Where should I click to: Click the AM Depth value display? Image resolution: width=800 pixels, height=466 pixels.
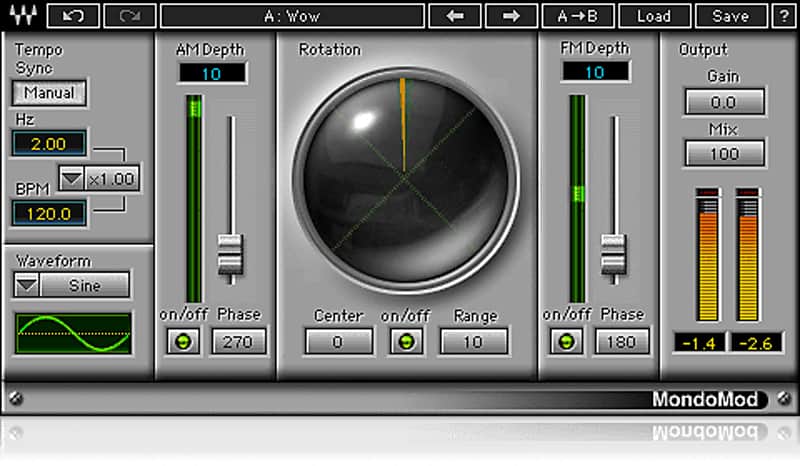(x=211, y=73)
